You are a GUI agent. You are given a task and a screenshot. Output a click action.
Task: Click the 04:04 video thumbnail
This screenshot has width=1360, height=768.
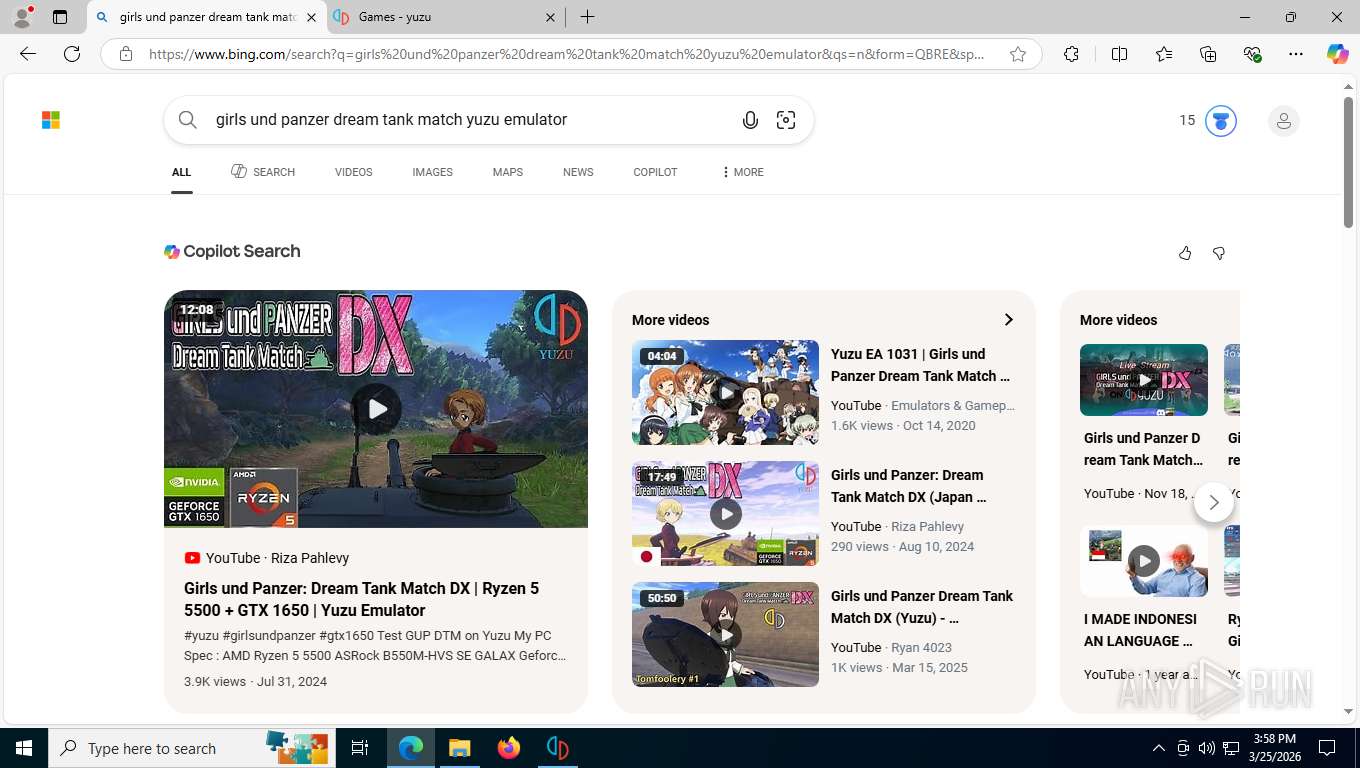coord(725,392)
